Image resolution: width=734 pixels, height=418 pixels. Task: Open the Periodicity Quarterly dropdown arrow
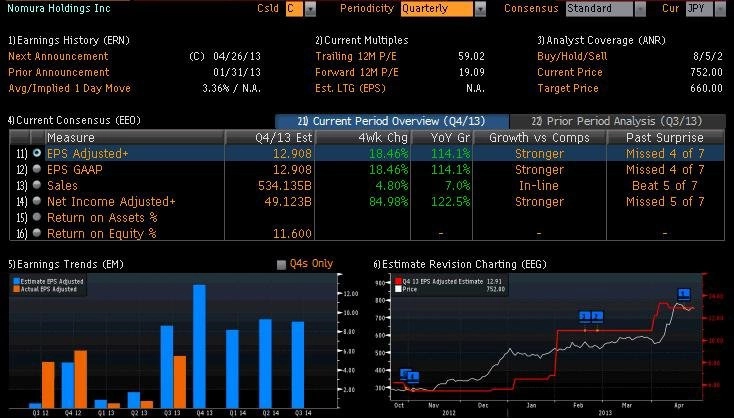[x=480, y=9]
